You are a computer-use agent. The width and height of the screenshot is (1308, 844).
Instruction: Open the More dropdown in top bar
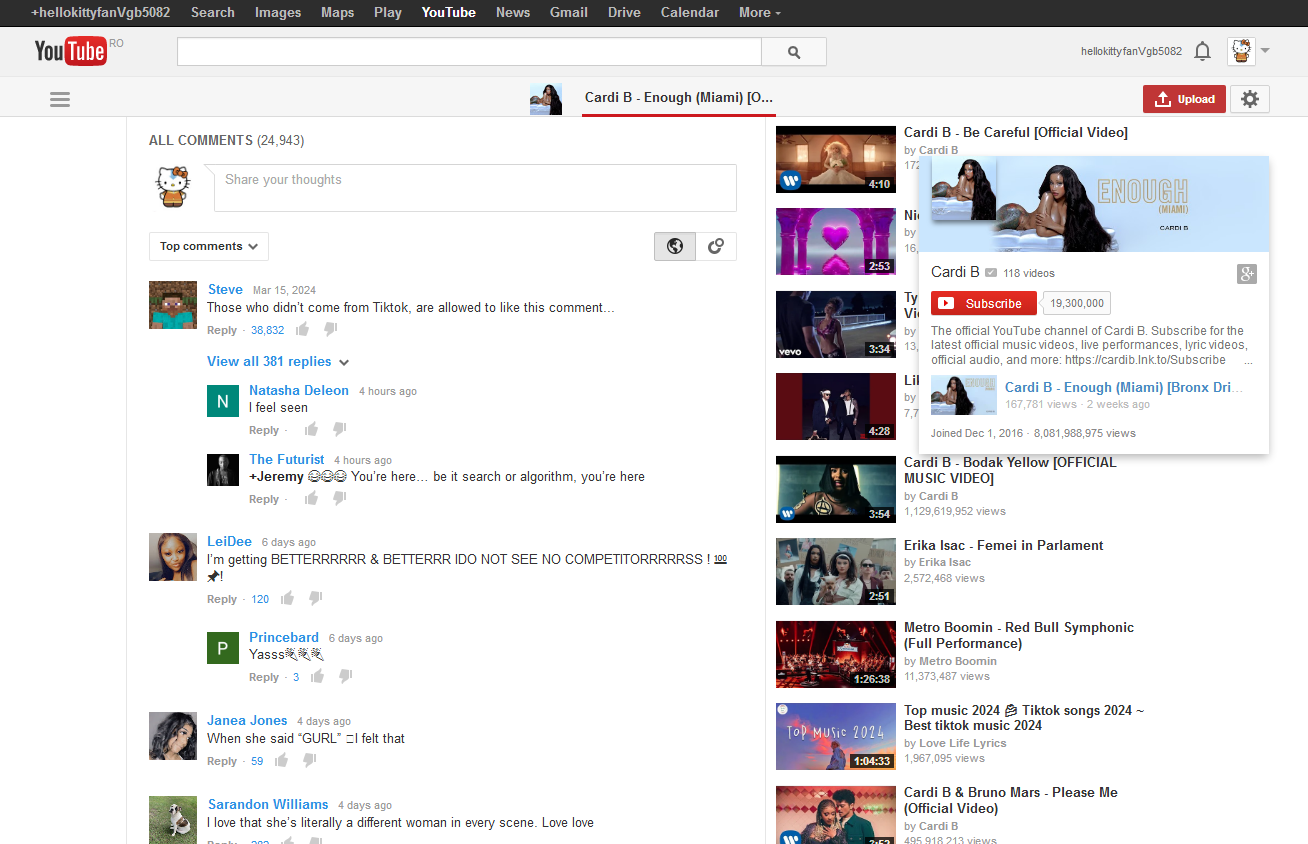pyautogui.click(x=759, y=12)
